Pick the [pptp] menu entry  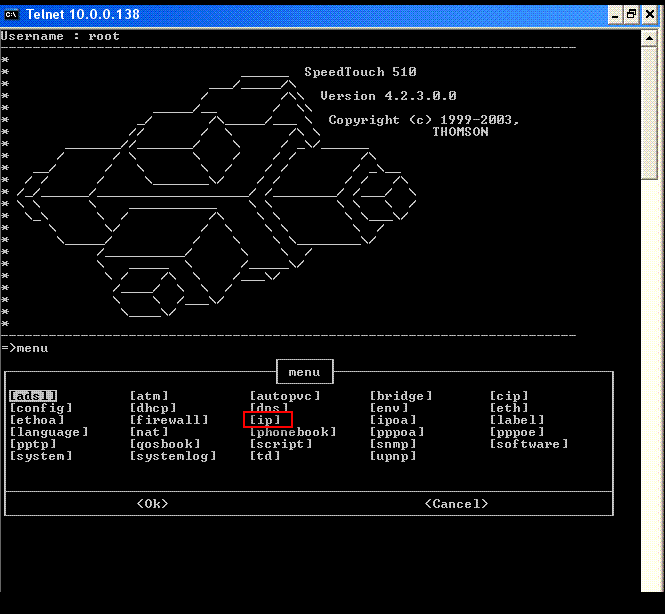click(x=33, y=444)
